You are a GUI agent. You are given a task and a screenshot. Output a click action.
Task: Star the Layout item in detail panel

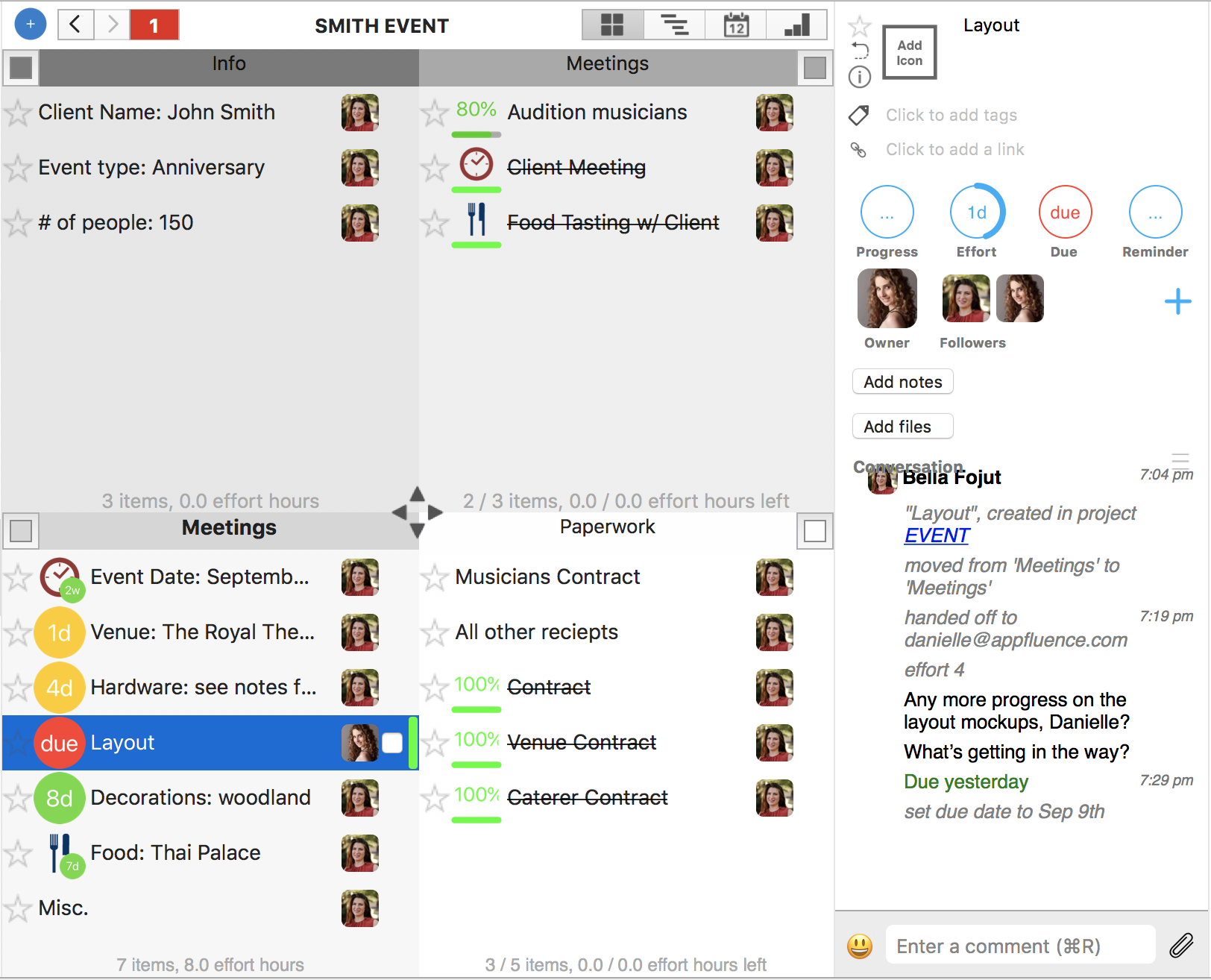[x=860, y=27]
